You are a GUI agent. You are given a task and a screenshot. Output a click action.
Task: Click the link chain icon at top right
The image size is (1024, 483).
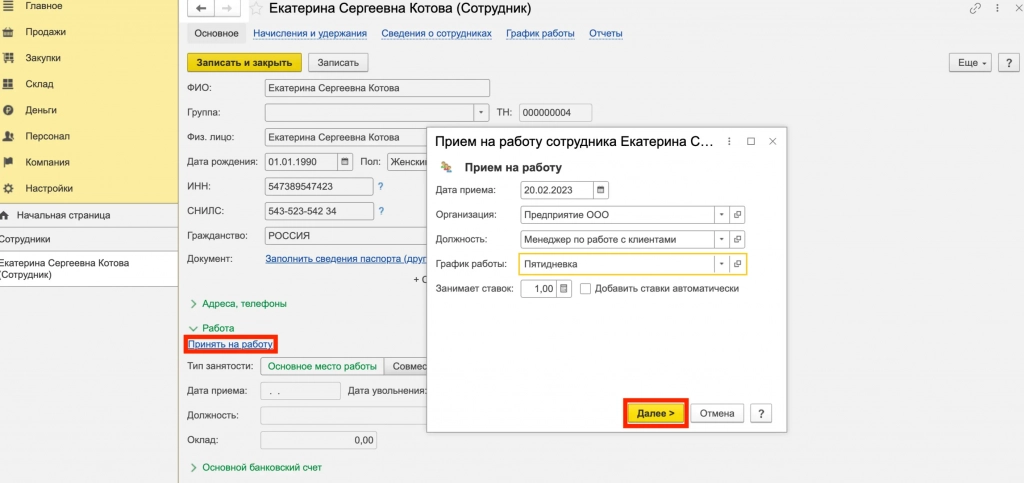(976, 8)
